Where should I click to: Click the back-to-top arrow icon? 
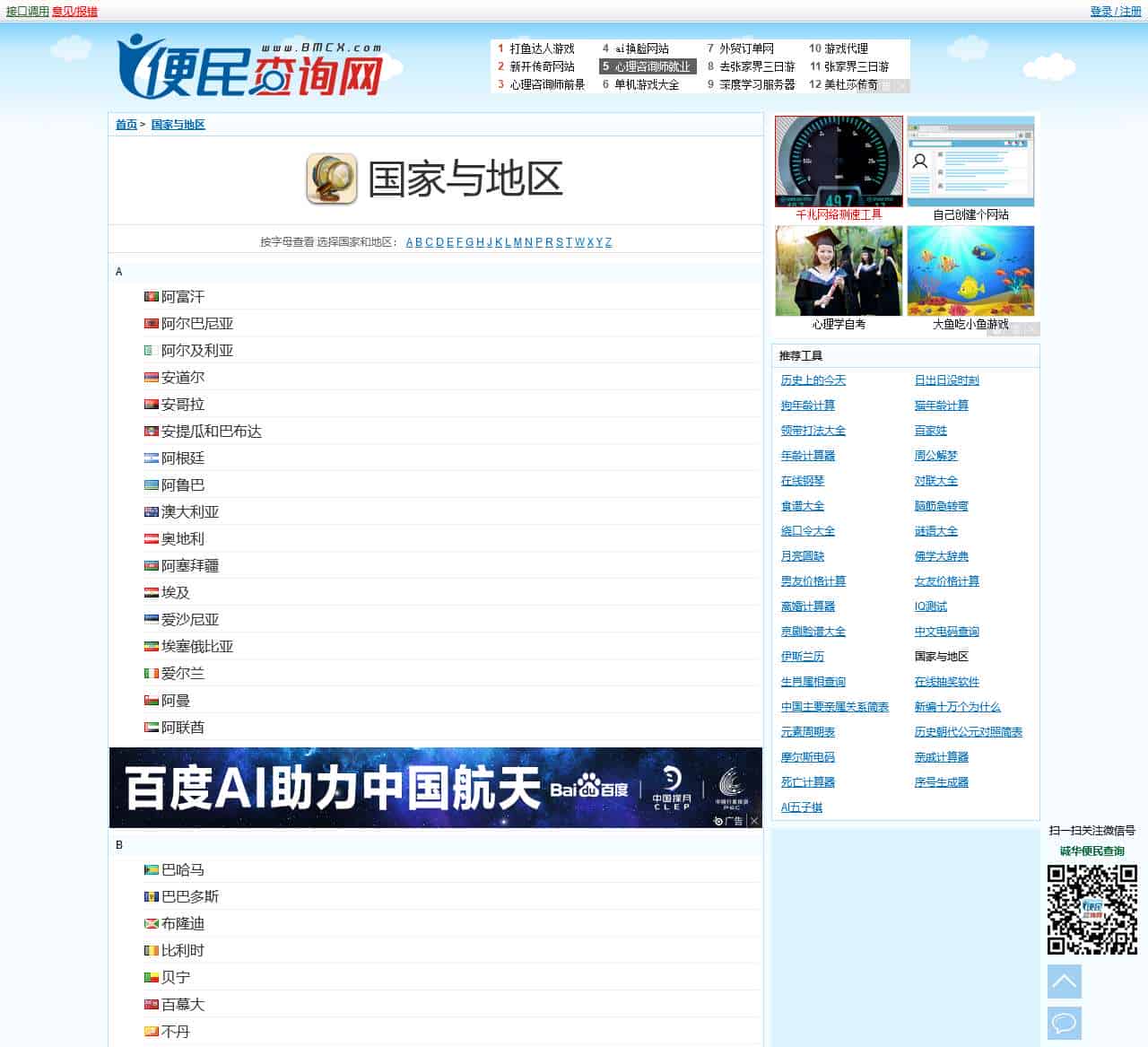[1064, 982]
